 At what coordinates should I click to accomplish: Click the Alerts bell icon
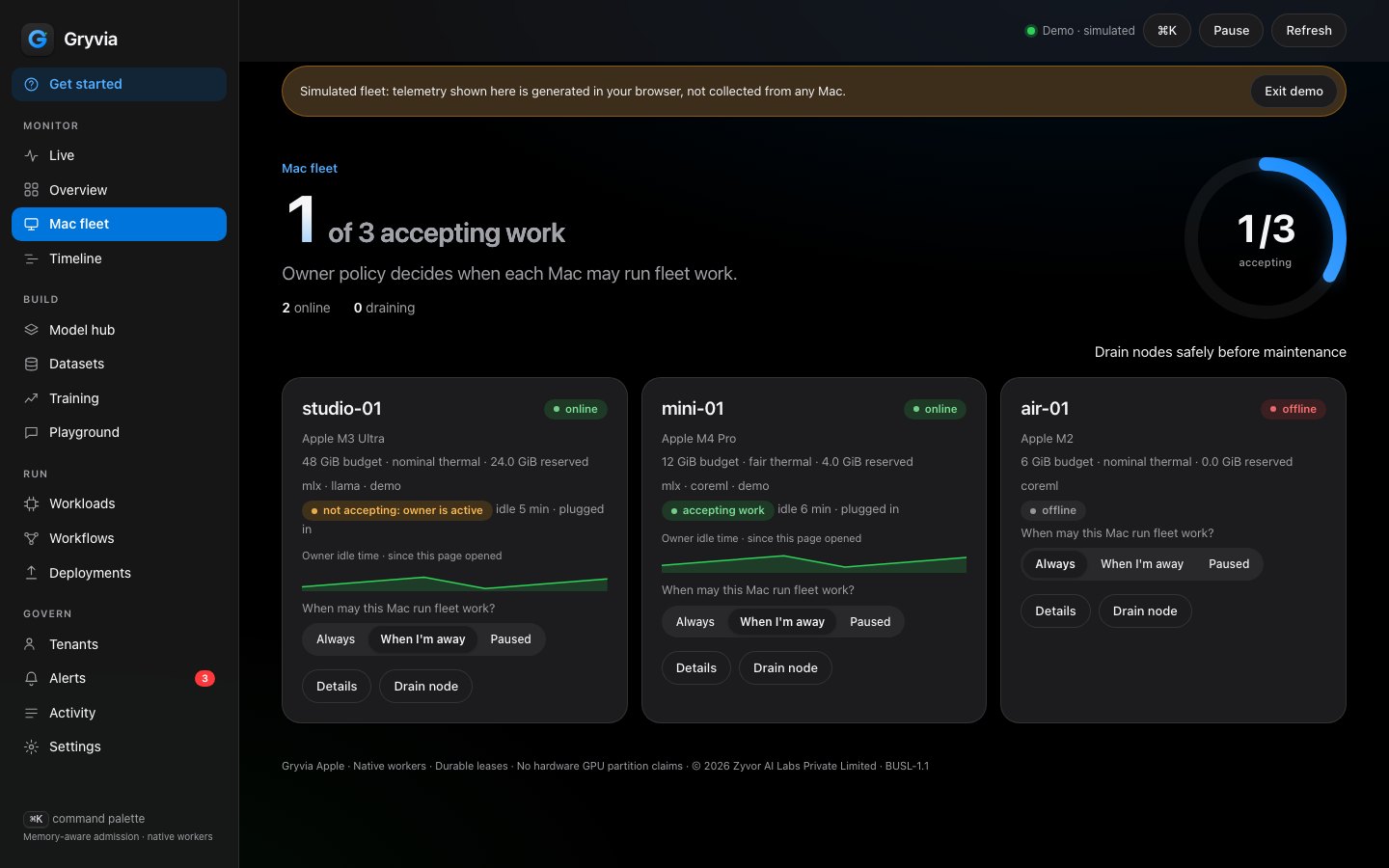point(32,678)
